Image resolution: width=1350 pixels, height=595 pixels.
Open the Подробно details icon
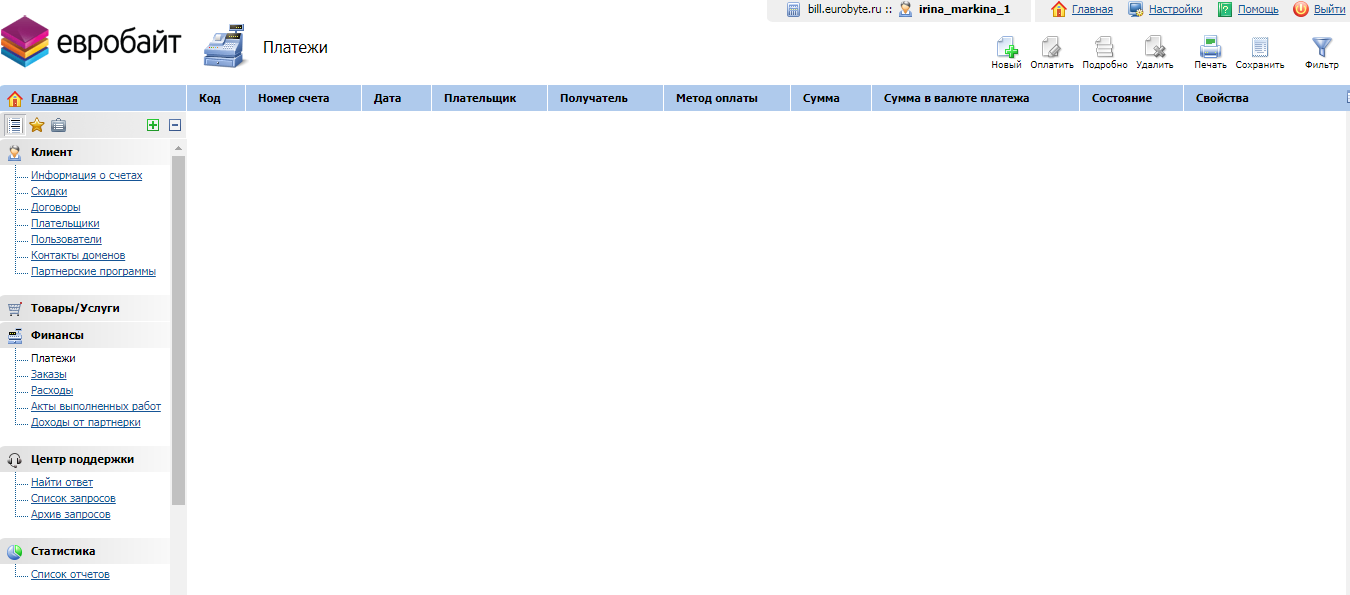(1104, 47)
